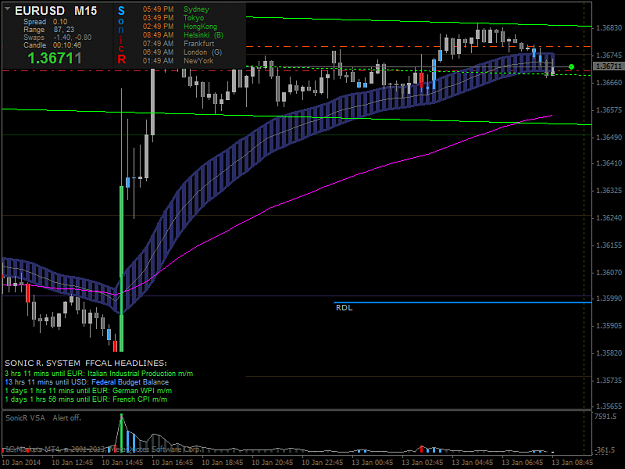Select the Sydney 05:49 PM session row
This screenshot has width=625, height=469.
tap(176, 9)
